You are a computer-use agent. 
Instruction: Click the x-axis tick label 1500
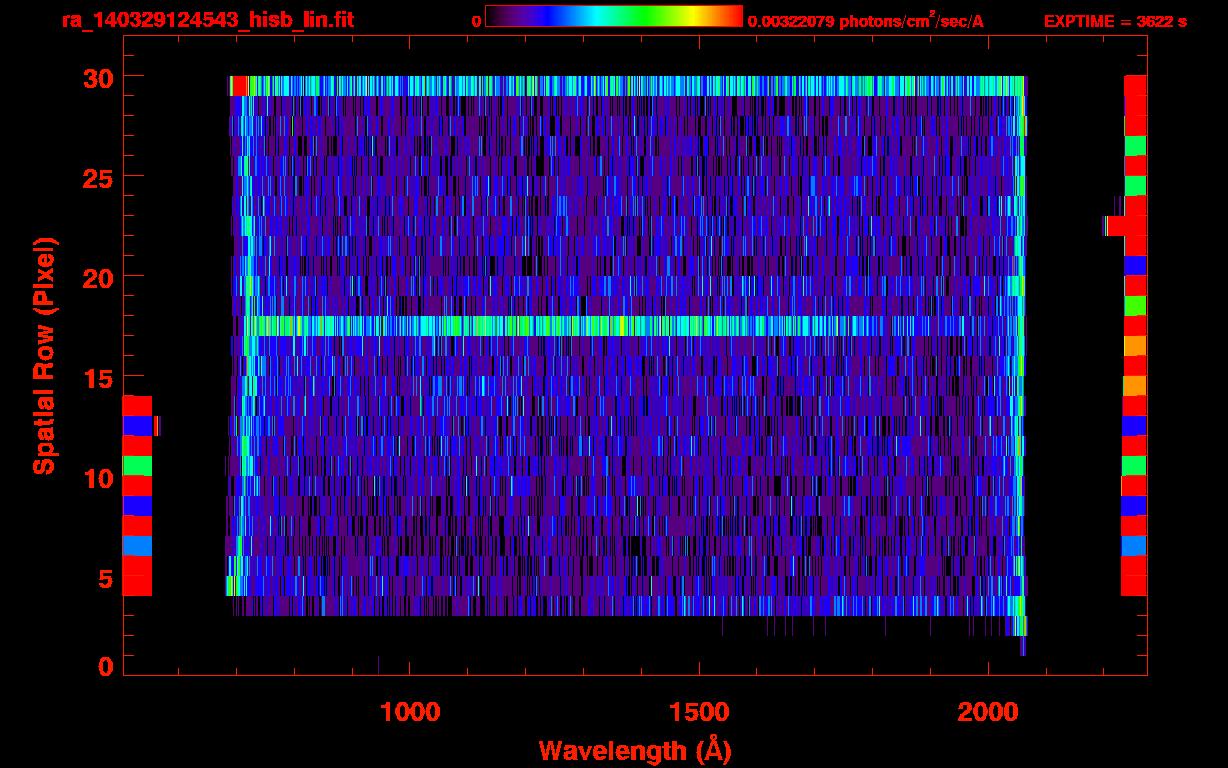[699, 712]
